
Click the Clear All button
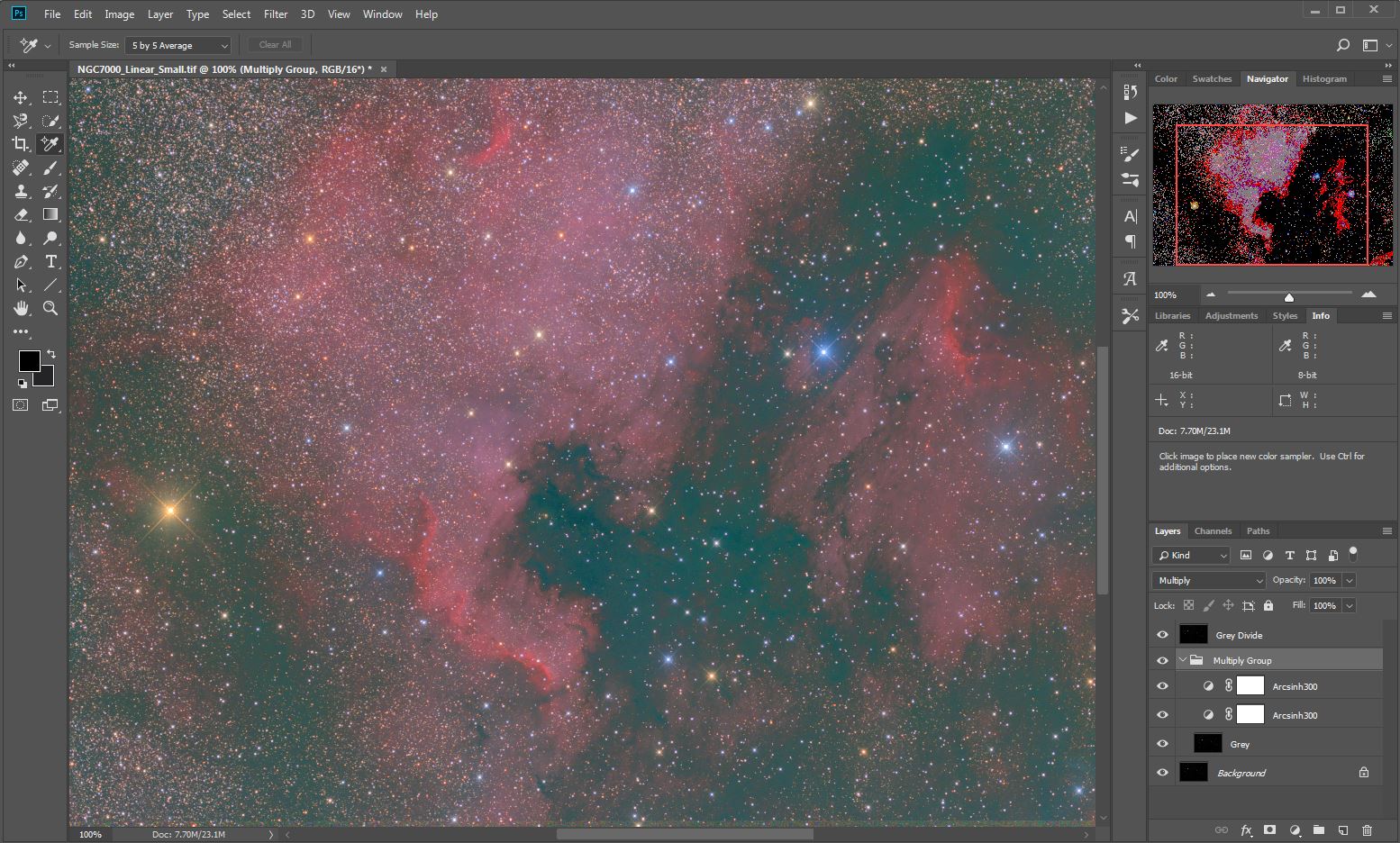[x=275, y=45]
